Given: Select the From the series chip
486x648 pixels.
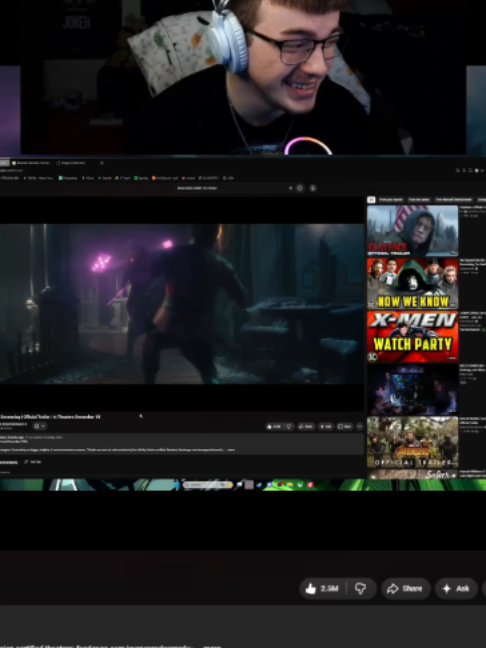Looking at the screenshot, I should (x=419, y=200).
